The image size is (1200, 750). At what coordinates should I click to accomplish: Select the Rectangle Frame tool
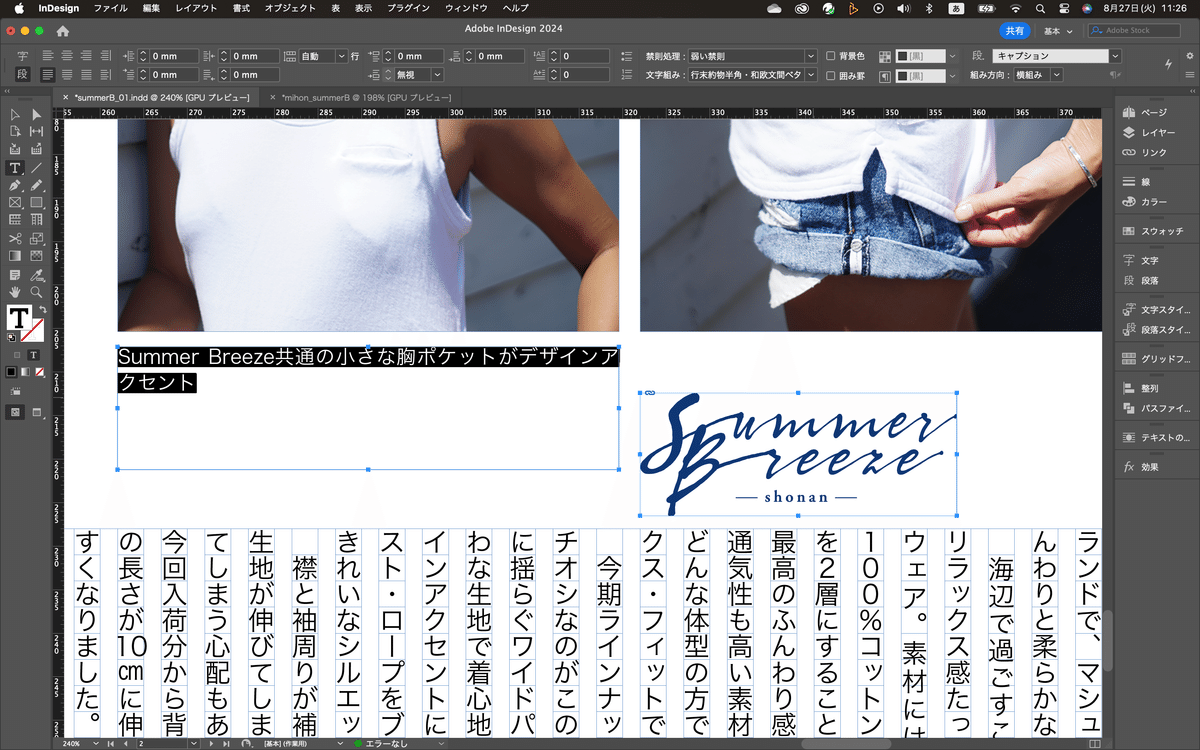tap(15, 203)
